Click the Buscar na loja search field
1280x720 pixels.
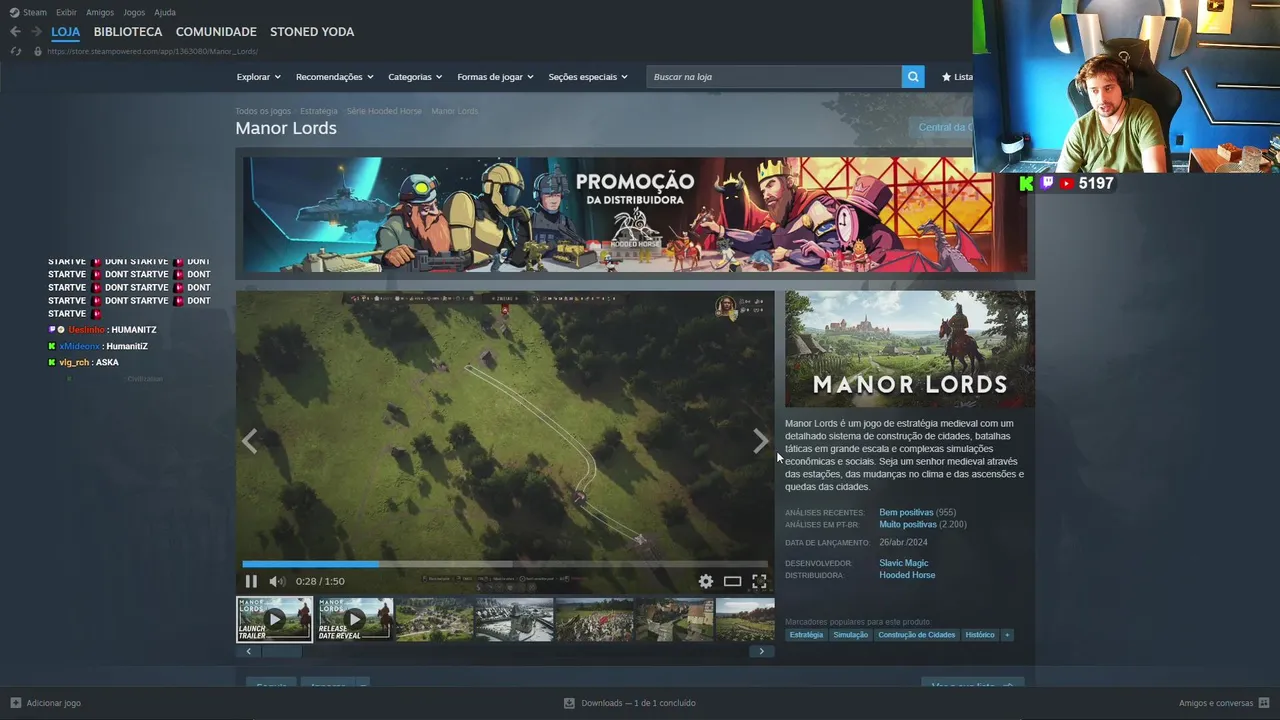tap(774, 77)
